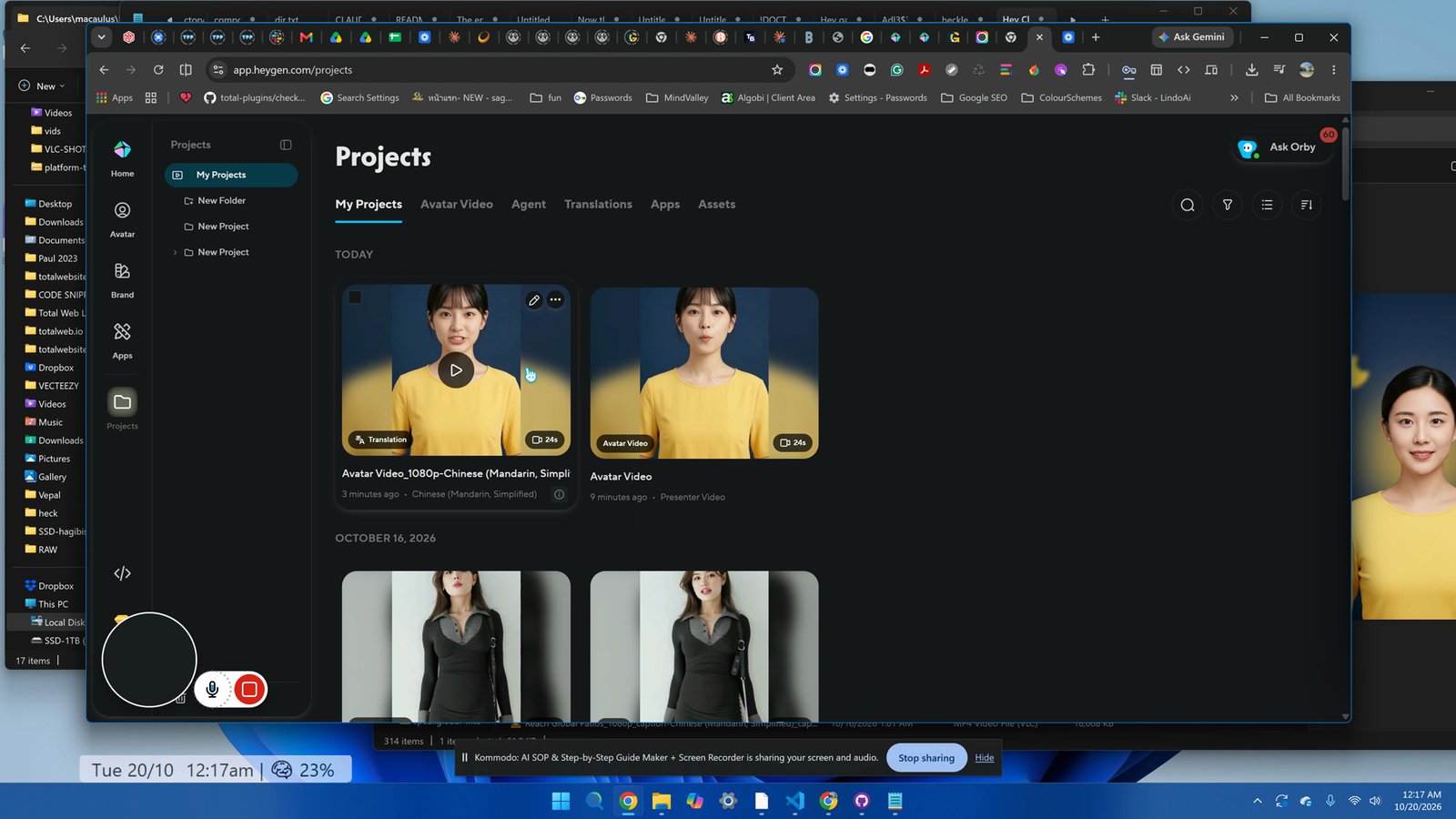1456x819 pixels.
Task: Open the filter icon in Projects toolbar
Action: [x=1228, y=205]
